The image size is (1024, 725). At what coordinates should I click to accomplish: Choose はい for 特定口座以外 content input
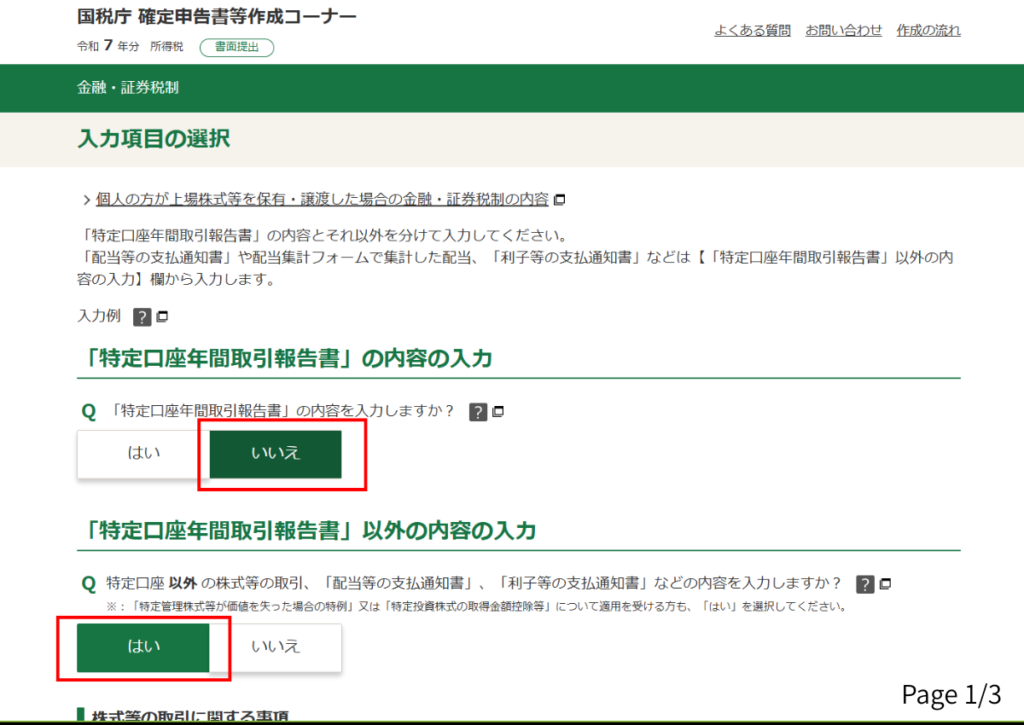pos(143,647)
